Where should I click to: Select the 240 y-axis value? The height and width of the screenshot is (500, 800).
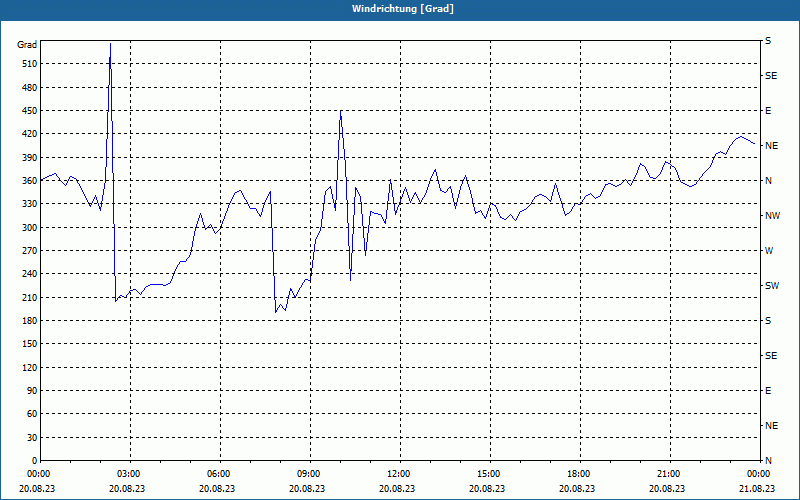(30, 274)
